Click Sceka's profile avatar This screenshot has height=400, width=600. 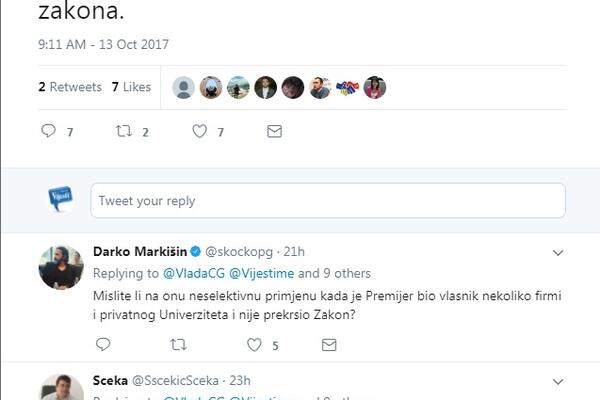[60, 389]
